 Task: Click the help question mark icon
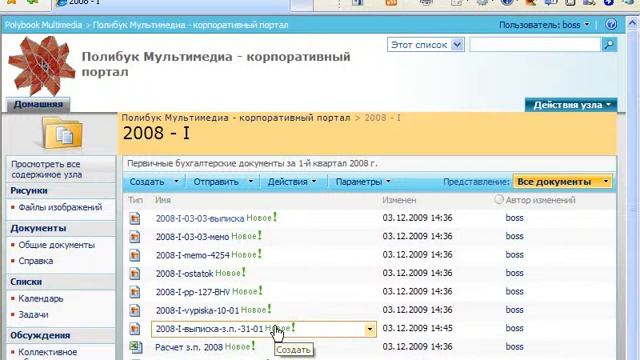pos(611,24)
